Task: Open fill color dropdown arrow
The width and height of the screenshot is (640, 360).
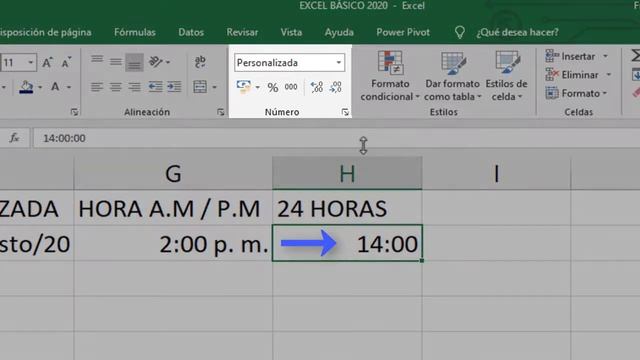Action: [40, 87]
